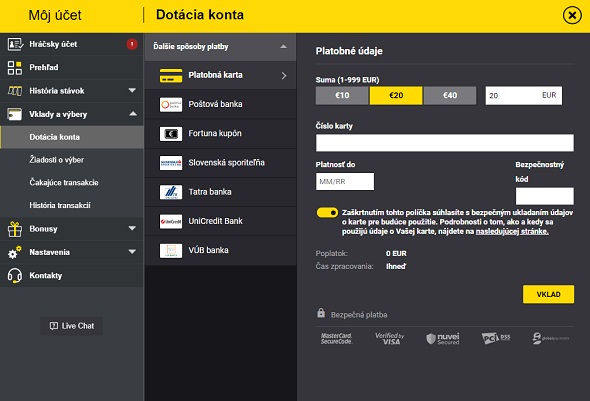Click the Platobné údaje heading
The image size is (590, 401).
coord(349,51)
